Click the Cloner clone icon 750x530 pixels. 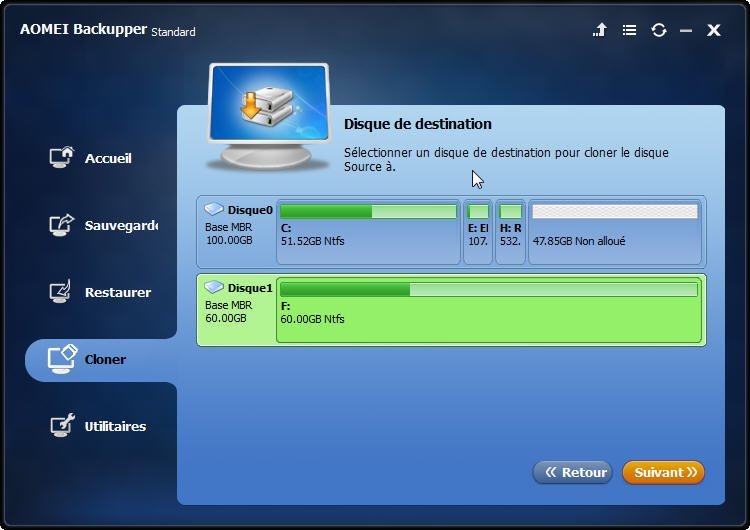point(62,359)
